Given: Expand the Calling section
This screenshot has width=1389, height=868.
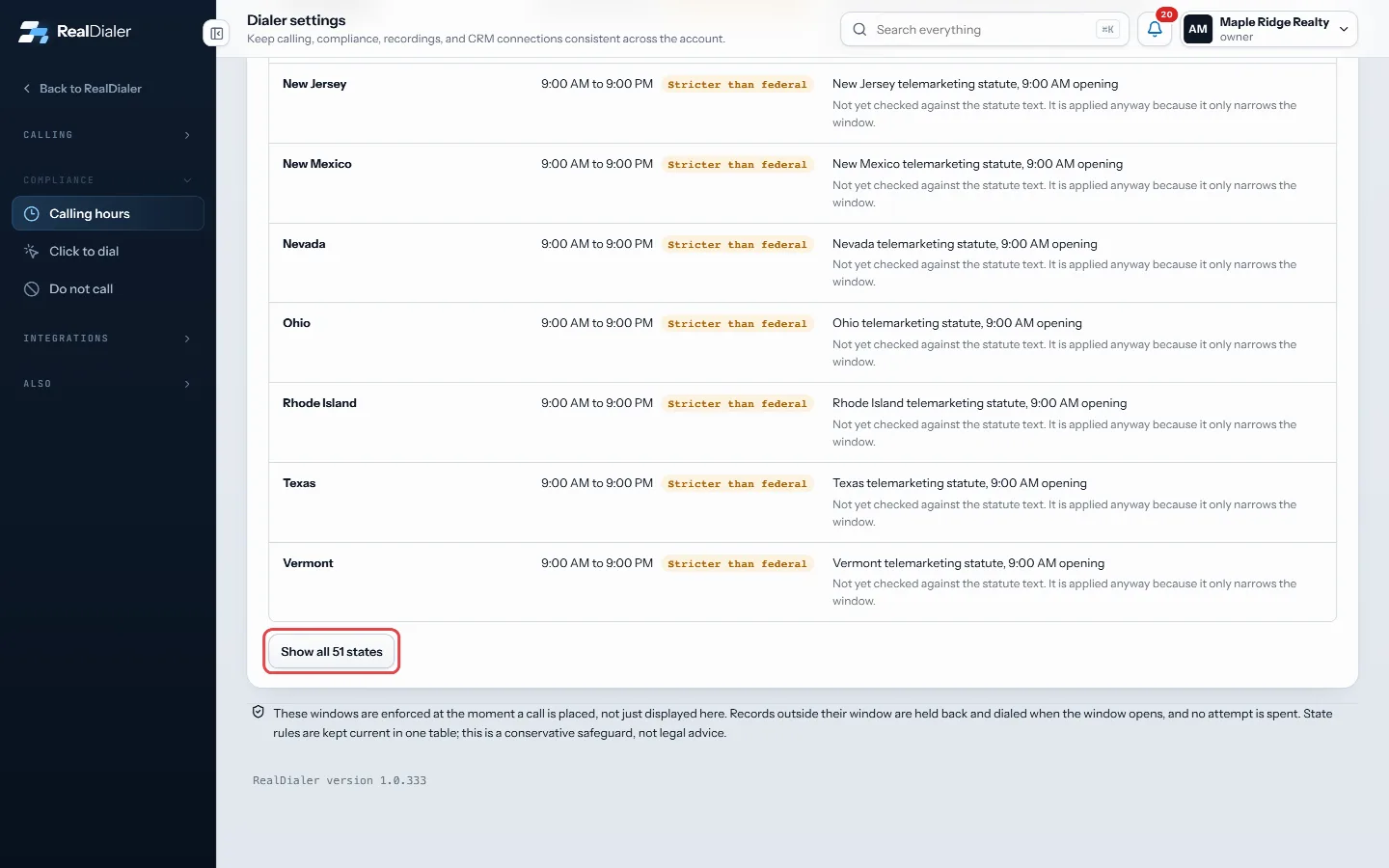Looking at the screenshot, I should click(x=108, y=135).
